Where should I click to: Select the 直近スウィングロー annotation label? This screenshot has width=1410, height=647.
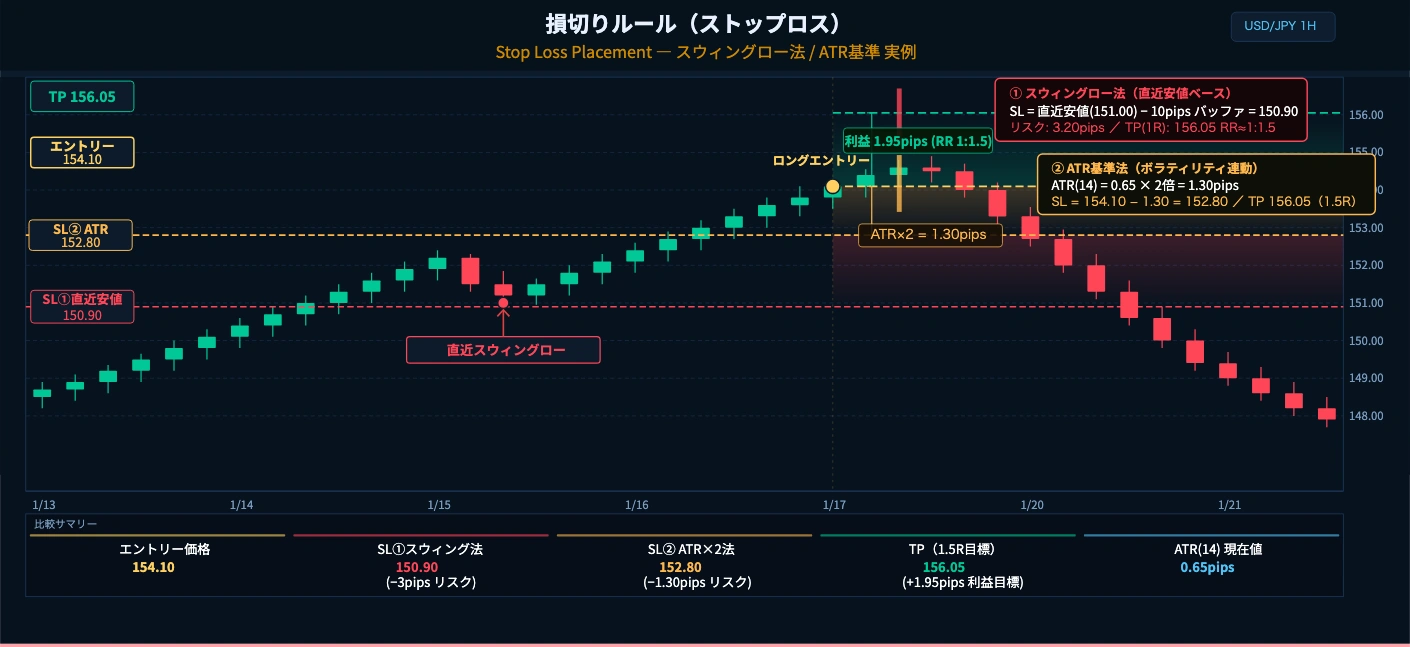click(x=503, y=350)
